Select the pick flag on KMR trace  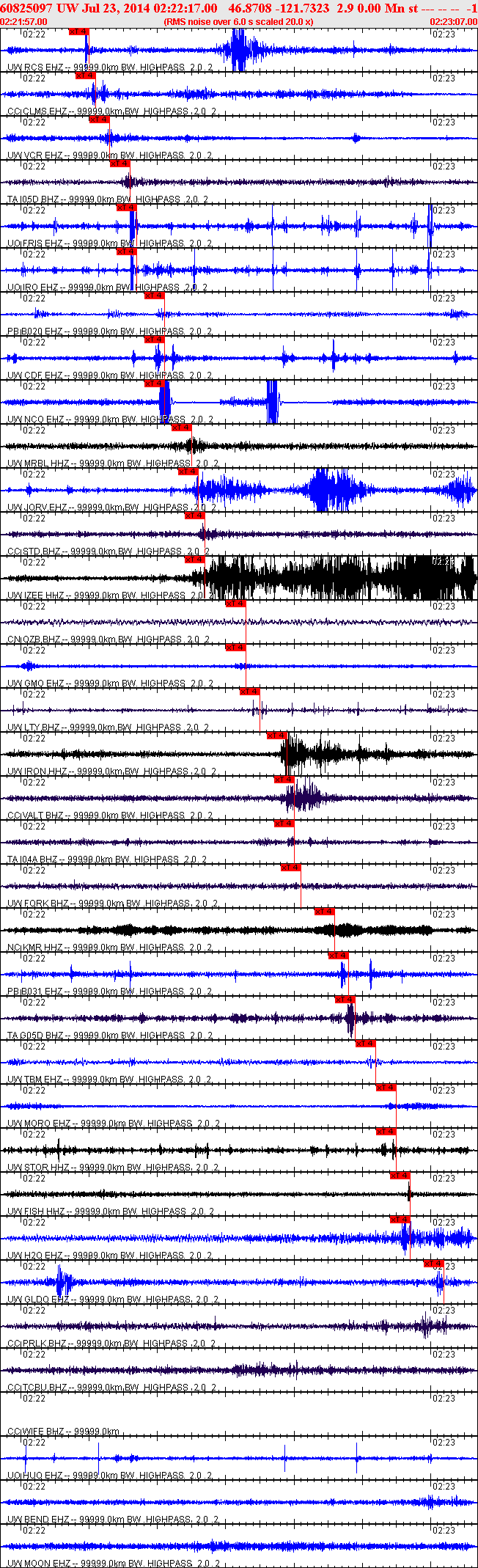pyautogui.click(x=324, y=912)
